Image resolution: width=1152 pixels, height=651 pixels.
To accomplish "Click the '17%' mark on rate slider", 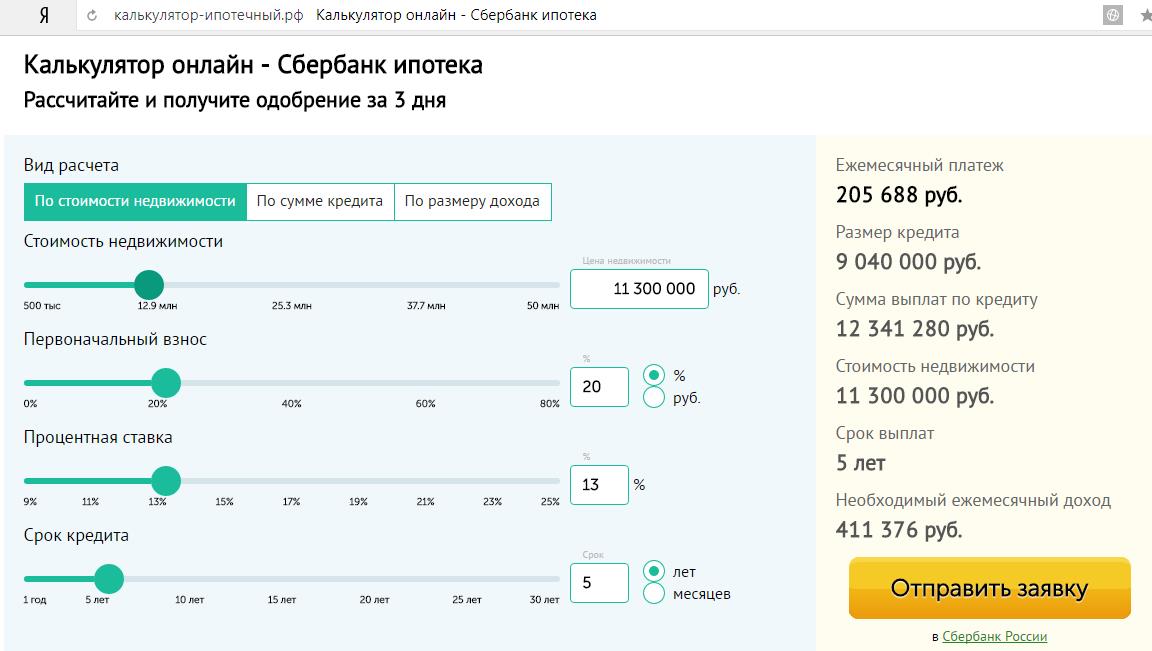I will pyautogui.click(x=292, y=502).
